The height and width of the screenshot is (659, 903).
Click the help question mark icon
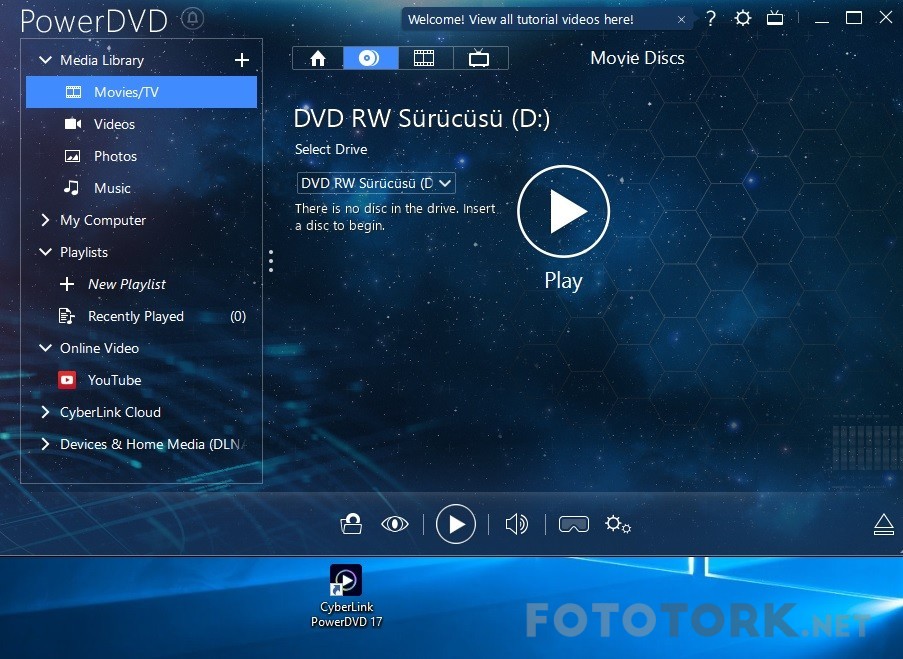pyautogui.click(x=711, y=18)
